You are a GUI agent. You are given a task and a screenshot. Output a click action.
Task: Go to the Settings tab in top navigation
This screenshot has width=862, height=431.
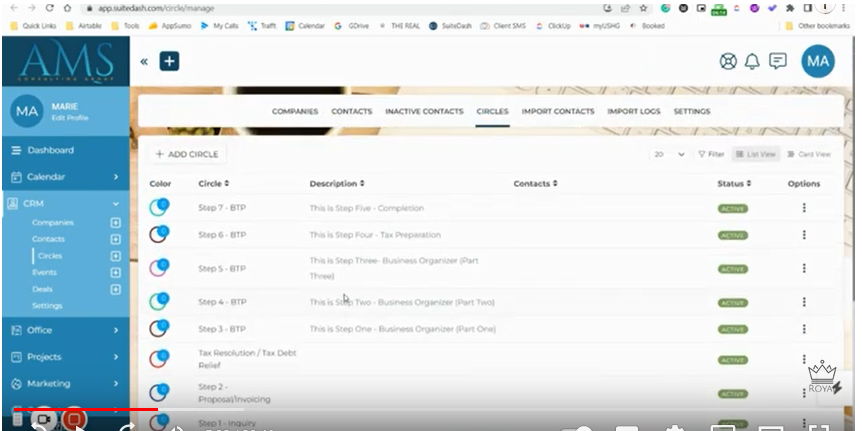tap(692, 112)
